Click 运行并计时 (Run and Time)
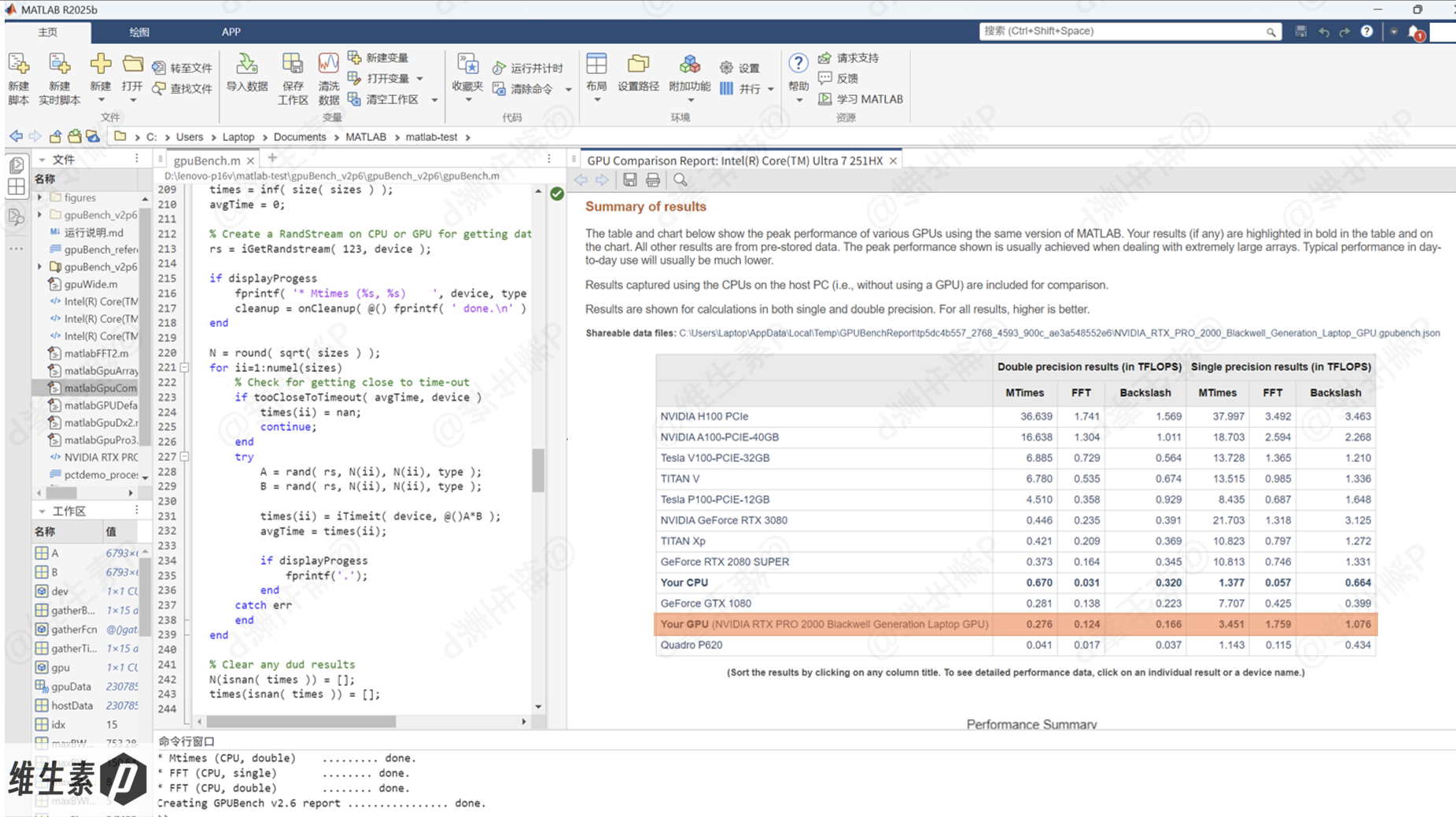1456x817 pixels. 528,68
